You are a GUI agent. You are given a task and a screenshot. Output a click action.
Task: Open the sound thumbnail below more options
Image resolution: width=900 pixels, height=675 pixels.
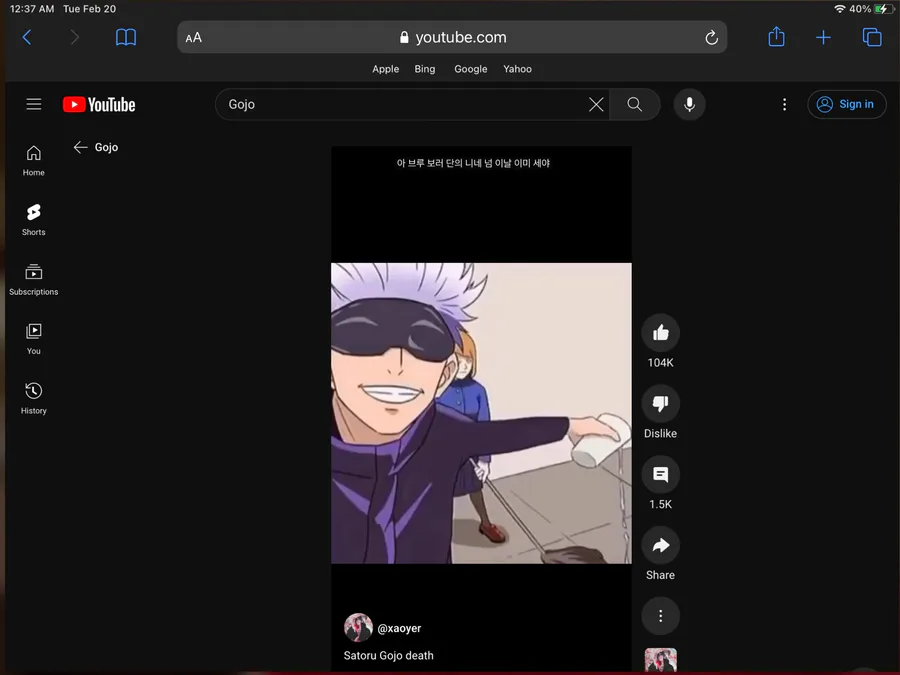point(660,660)
